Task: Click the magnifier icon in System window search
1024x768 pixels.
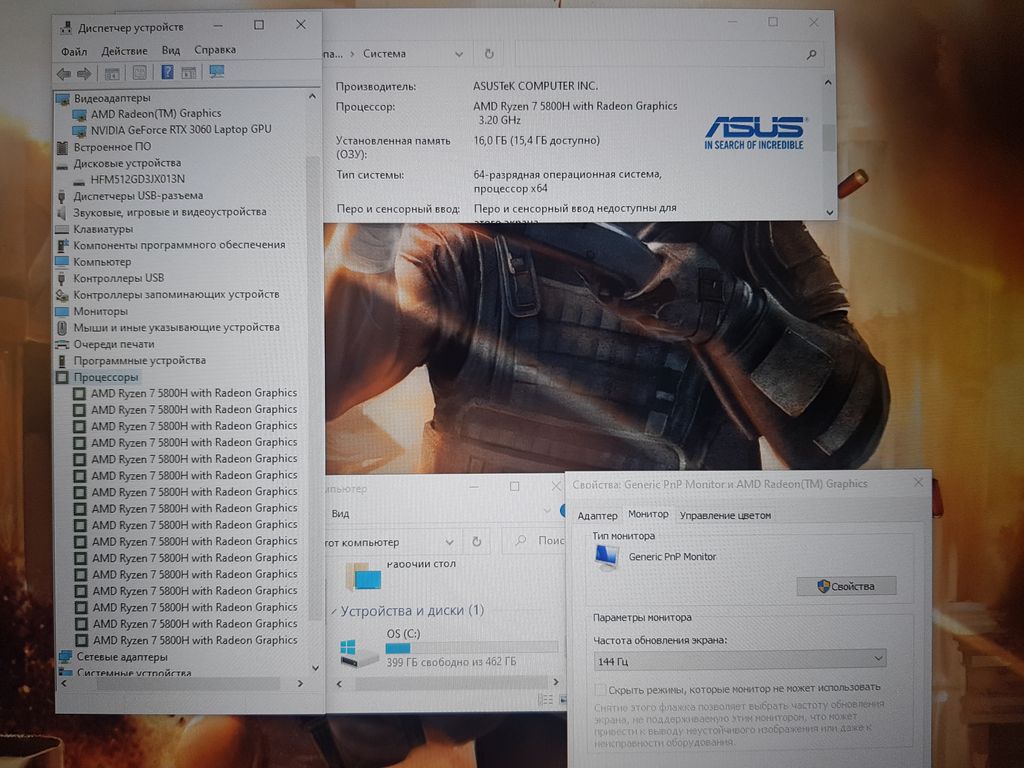Action: 811,55
